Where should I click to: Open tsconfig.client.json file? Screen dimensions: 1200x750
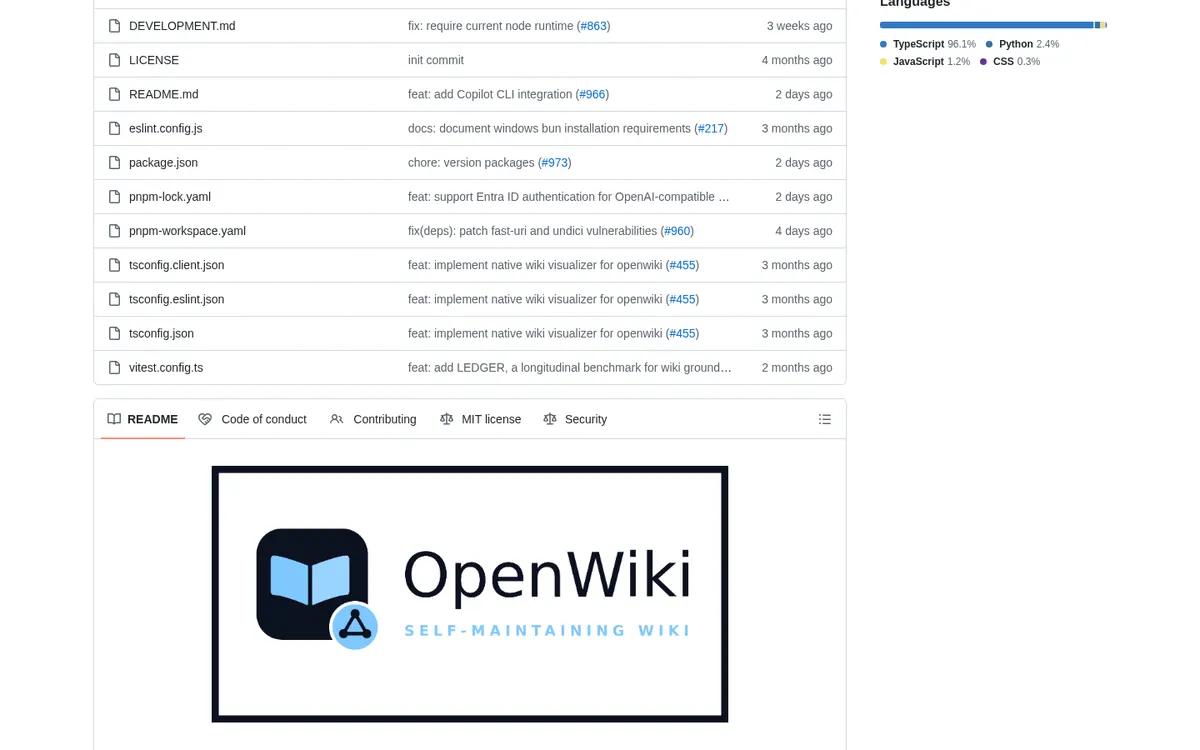tap(177, 265)
